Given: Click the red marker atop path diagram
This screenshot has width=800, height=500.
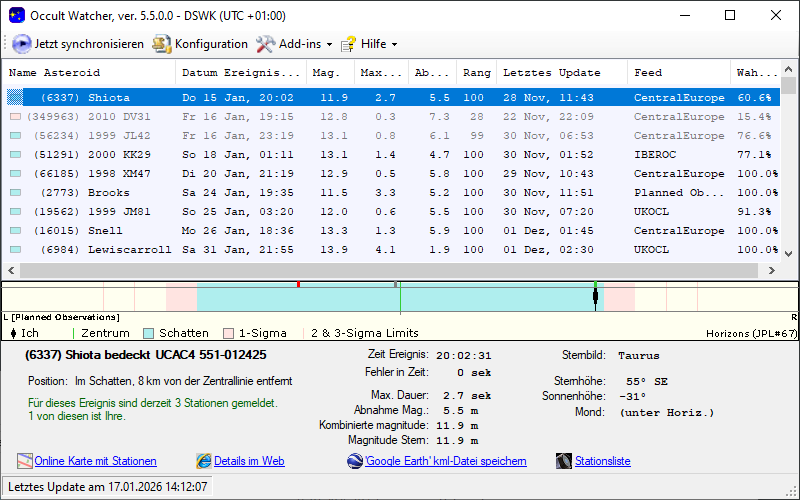Looking at the screenshot, I should tap(298, 284).
